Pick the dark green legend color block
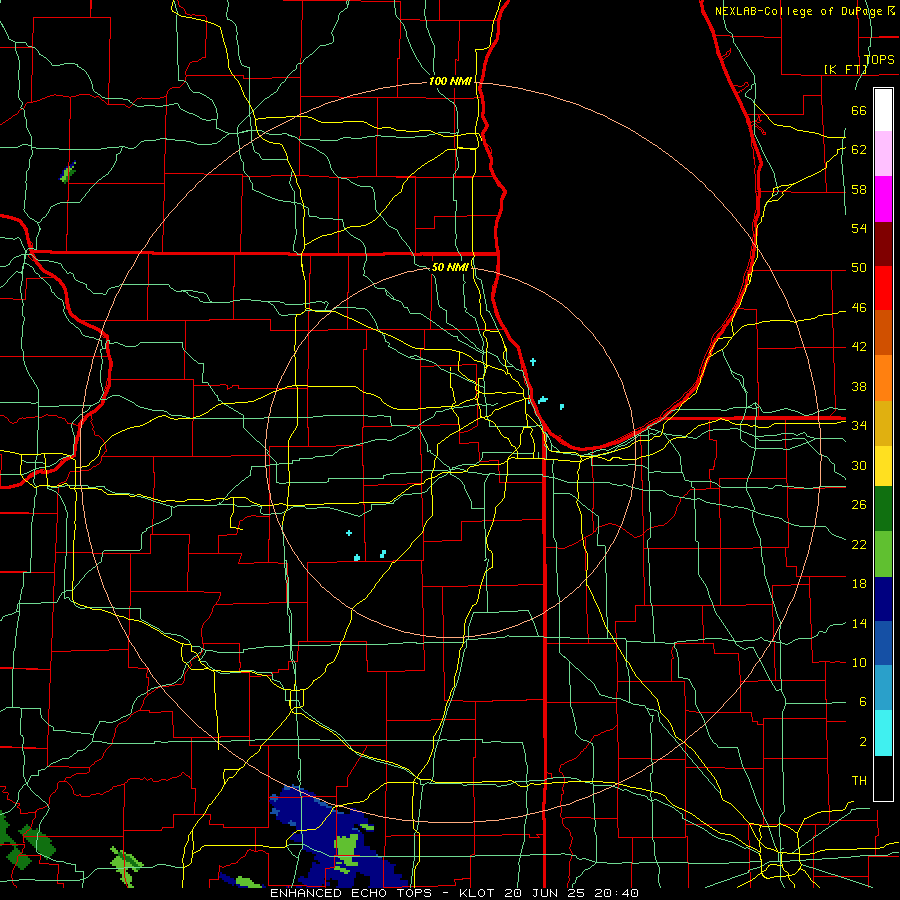The height and width of the screenshot is (900, 900). click(883, 509)
